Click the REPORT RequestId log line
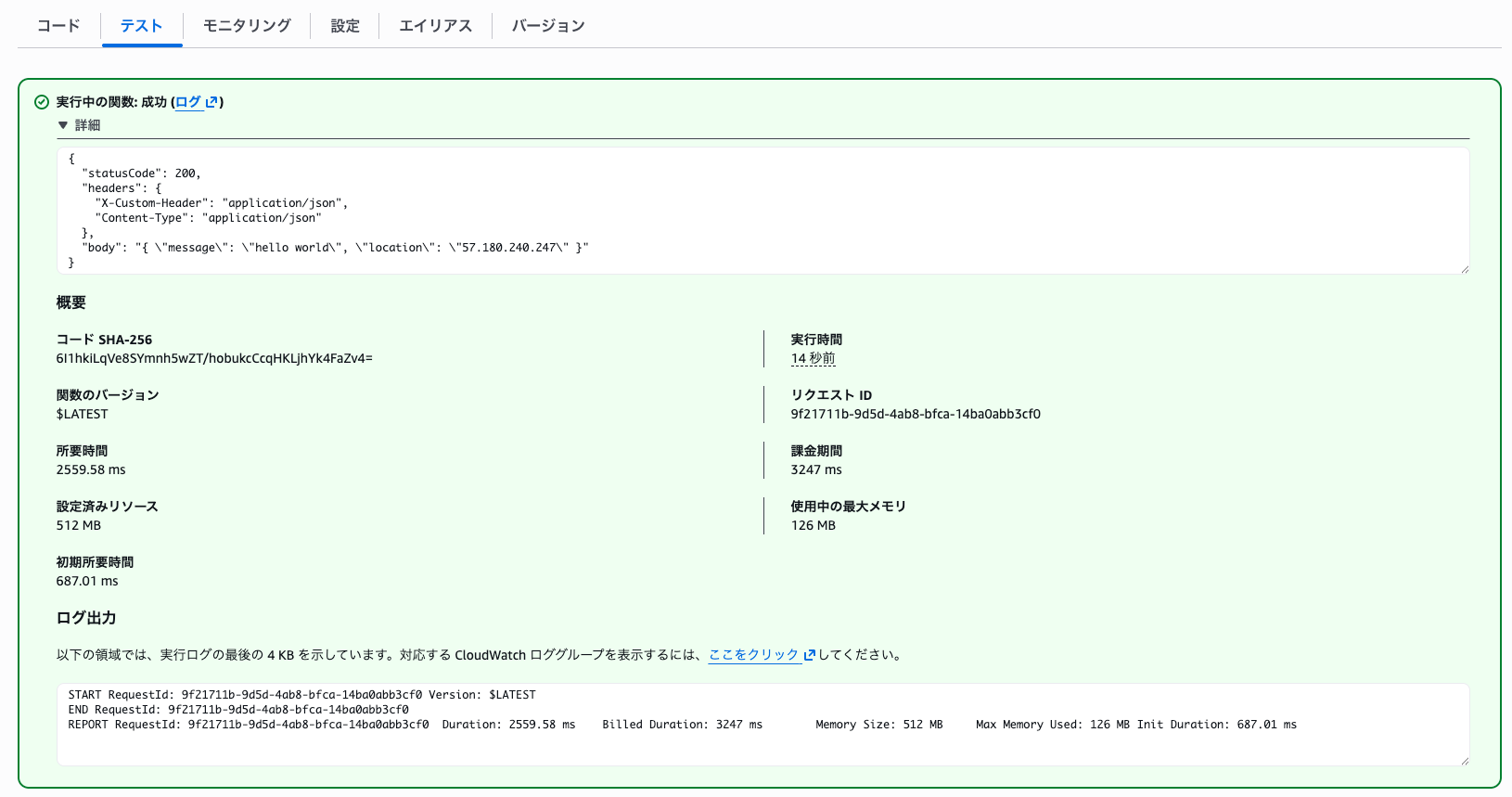This screenshot has width=1512, height=797. coord(682,725)
